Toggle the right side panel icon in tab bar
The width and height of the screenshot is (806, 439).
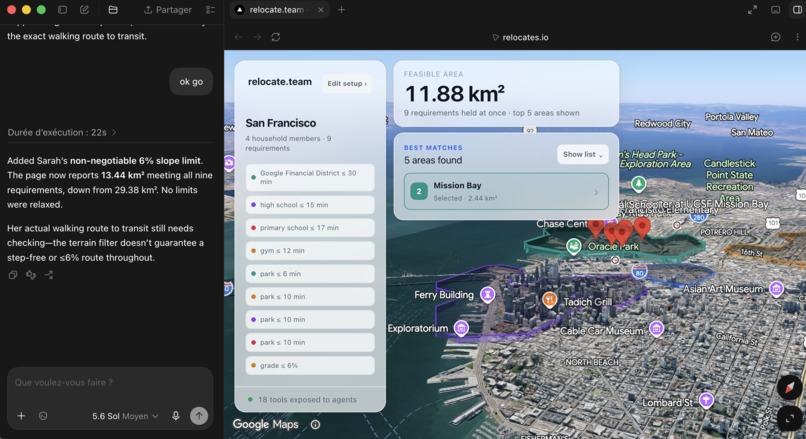797,10
